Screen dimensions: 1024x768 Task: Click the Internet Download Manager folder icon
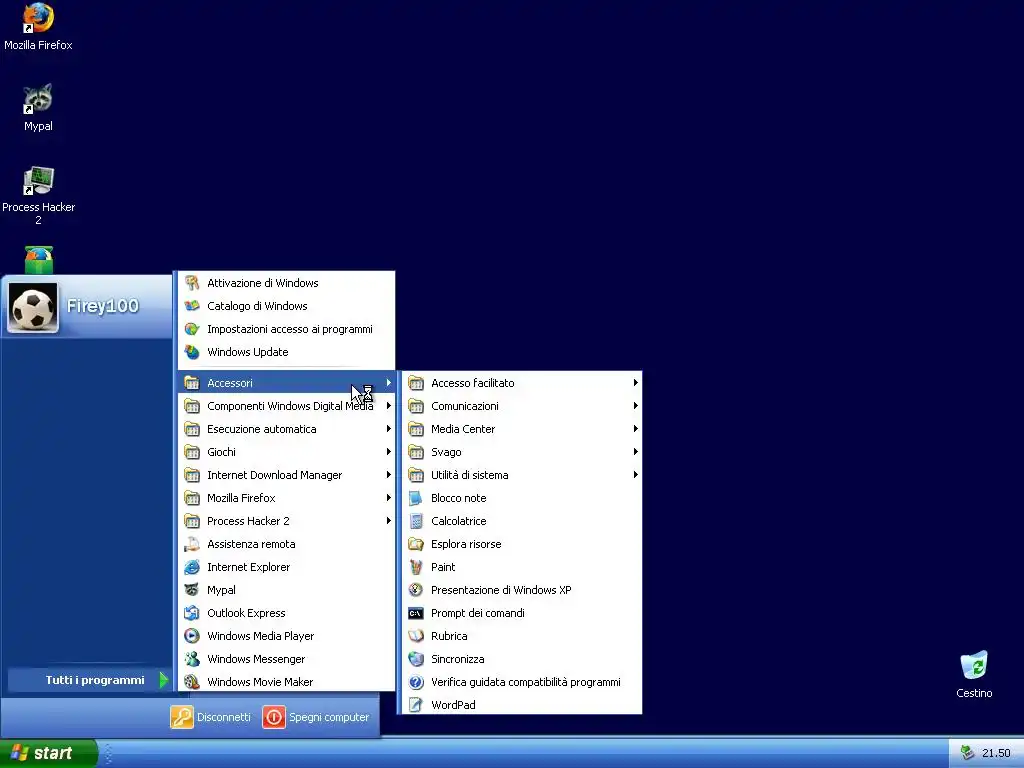click(x=191, y=475)
